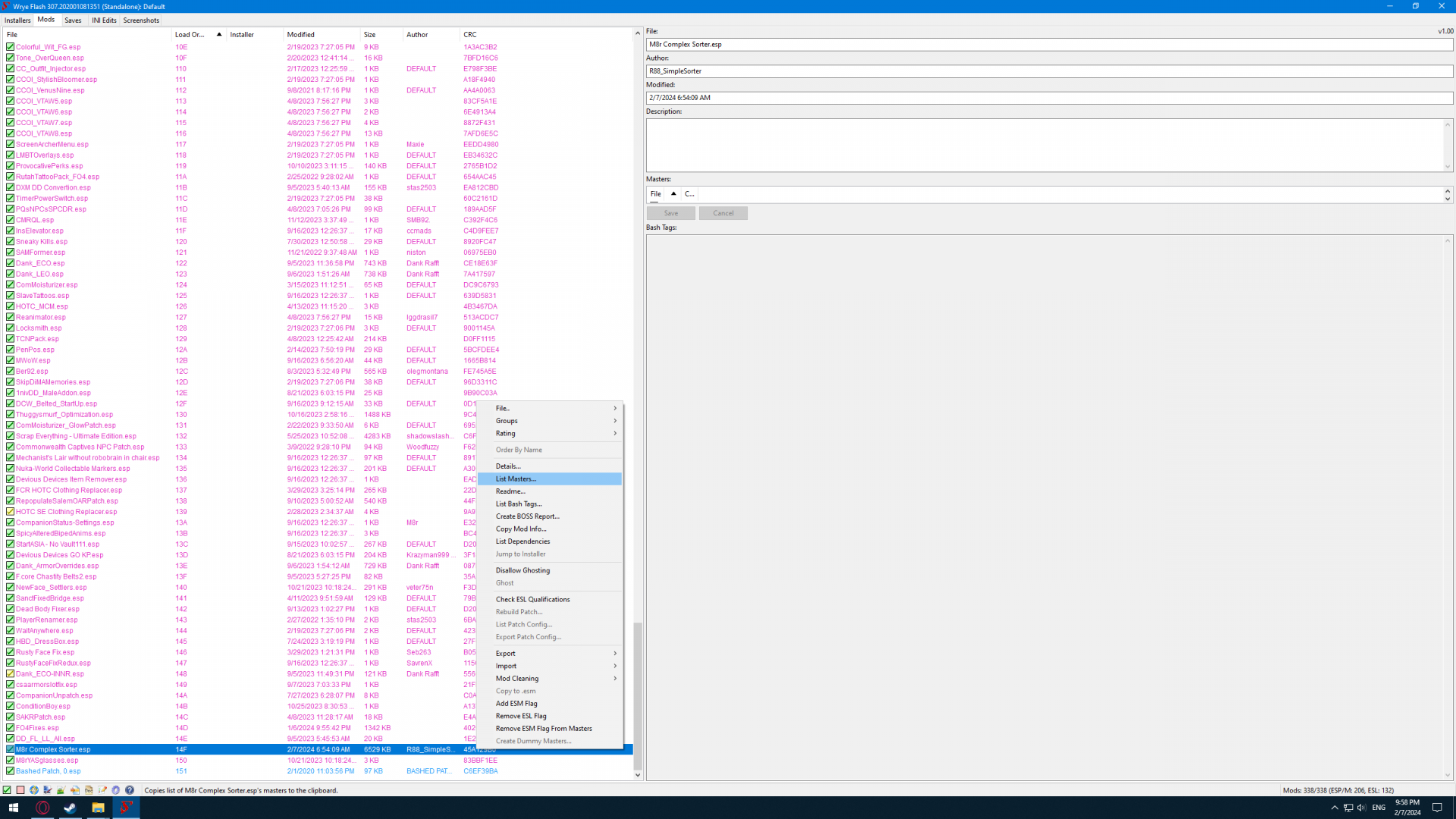Click the notepad with pencil icon
The height and width of the screenshot is (819, 1456).
pos(102,789)
